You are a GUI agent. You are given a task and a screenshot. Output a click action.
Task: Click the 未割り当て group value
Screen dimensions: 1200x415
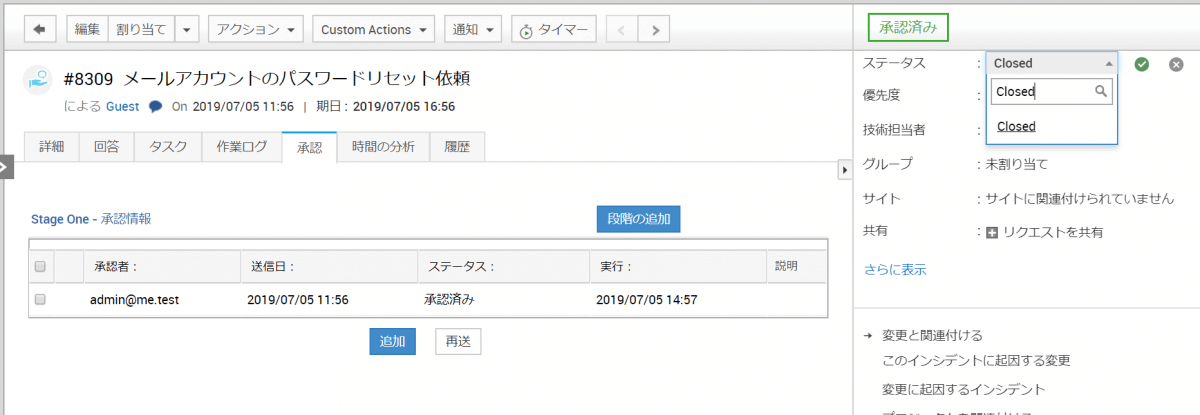(1016, 164)
